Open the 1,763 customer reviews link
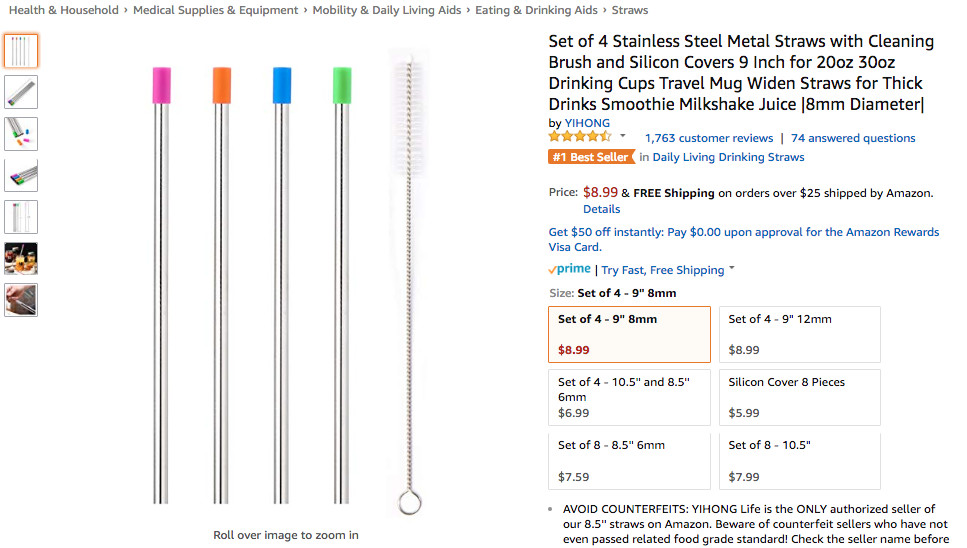The width and height of the screenshot is (967, 548). pos(709,138)
